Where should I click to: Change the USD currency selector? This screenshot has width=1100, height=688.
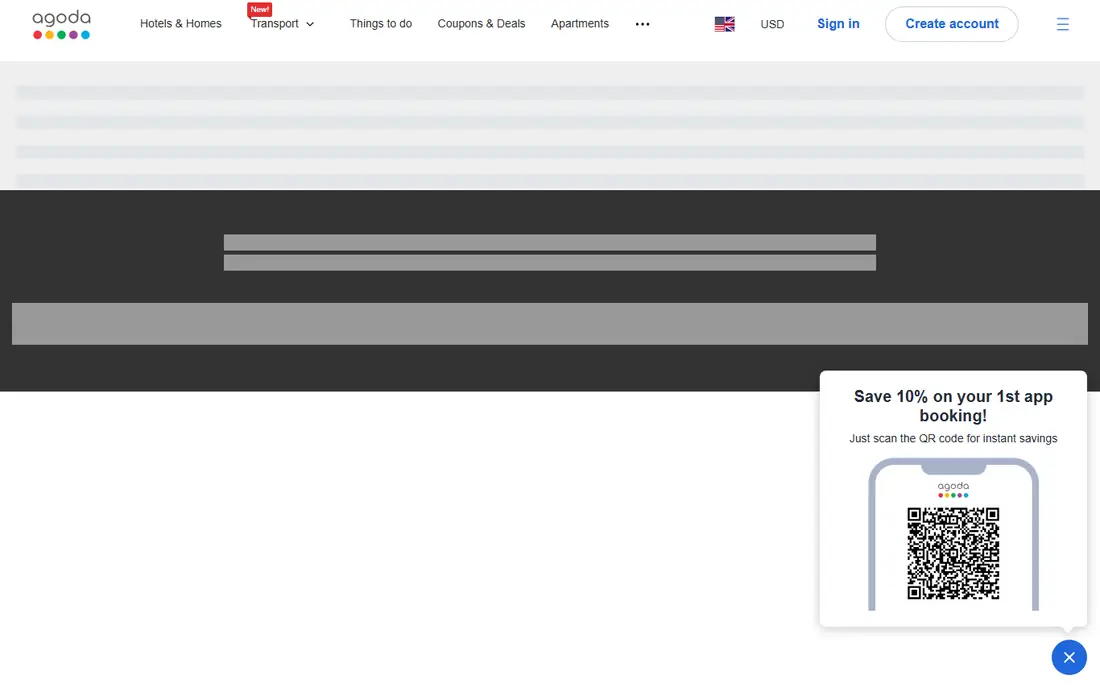coord(772,24)
